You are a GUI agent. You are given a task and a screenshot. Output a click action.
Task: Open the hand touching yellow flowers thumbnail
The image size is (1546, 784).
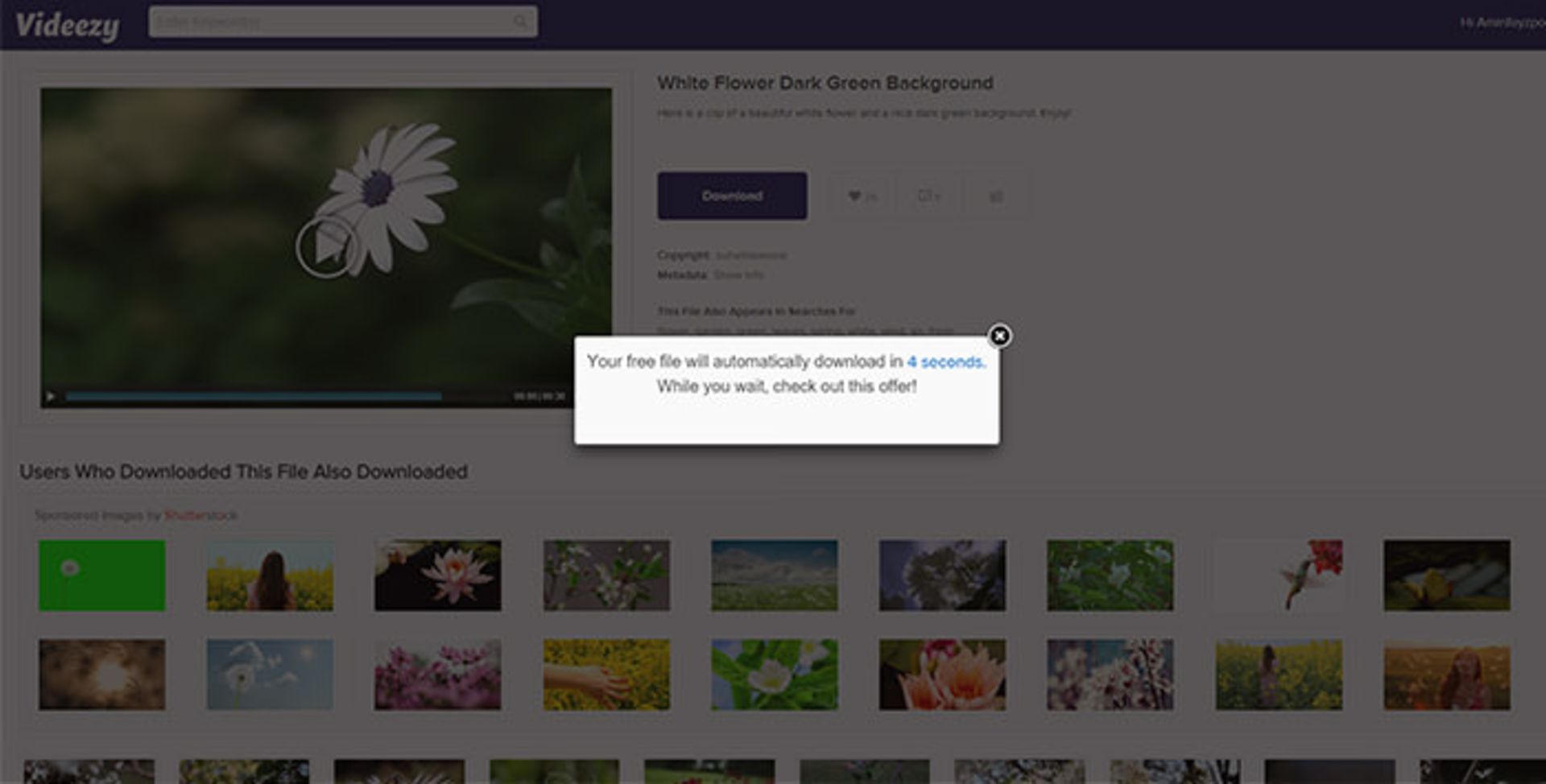606,675
